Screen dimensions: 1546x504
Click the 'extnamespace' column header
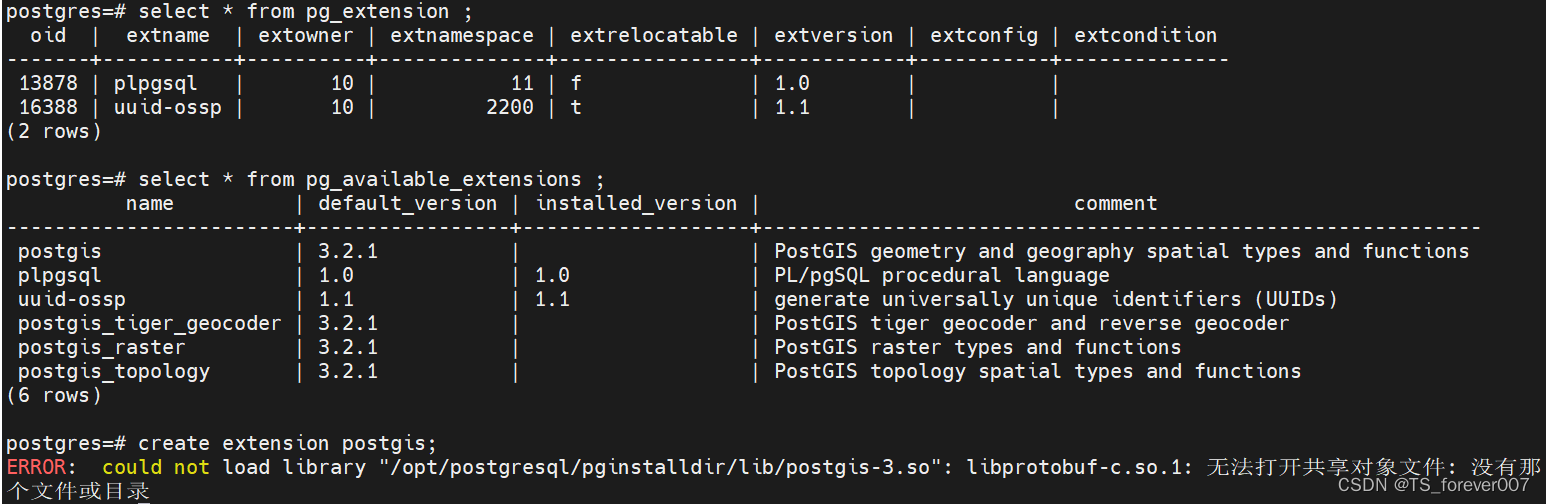click(x=462, y=36)
